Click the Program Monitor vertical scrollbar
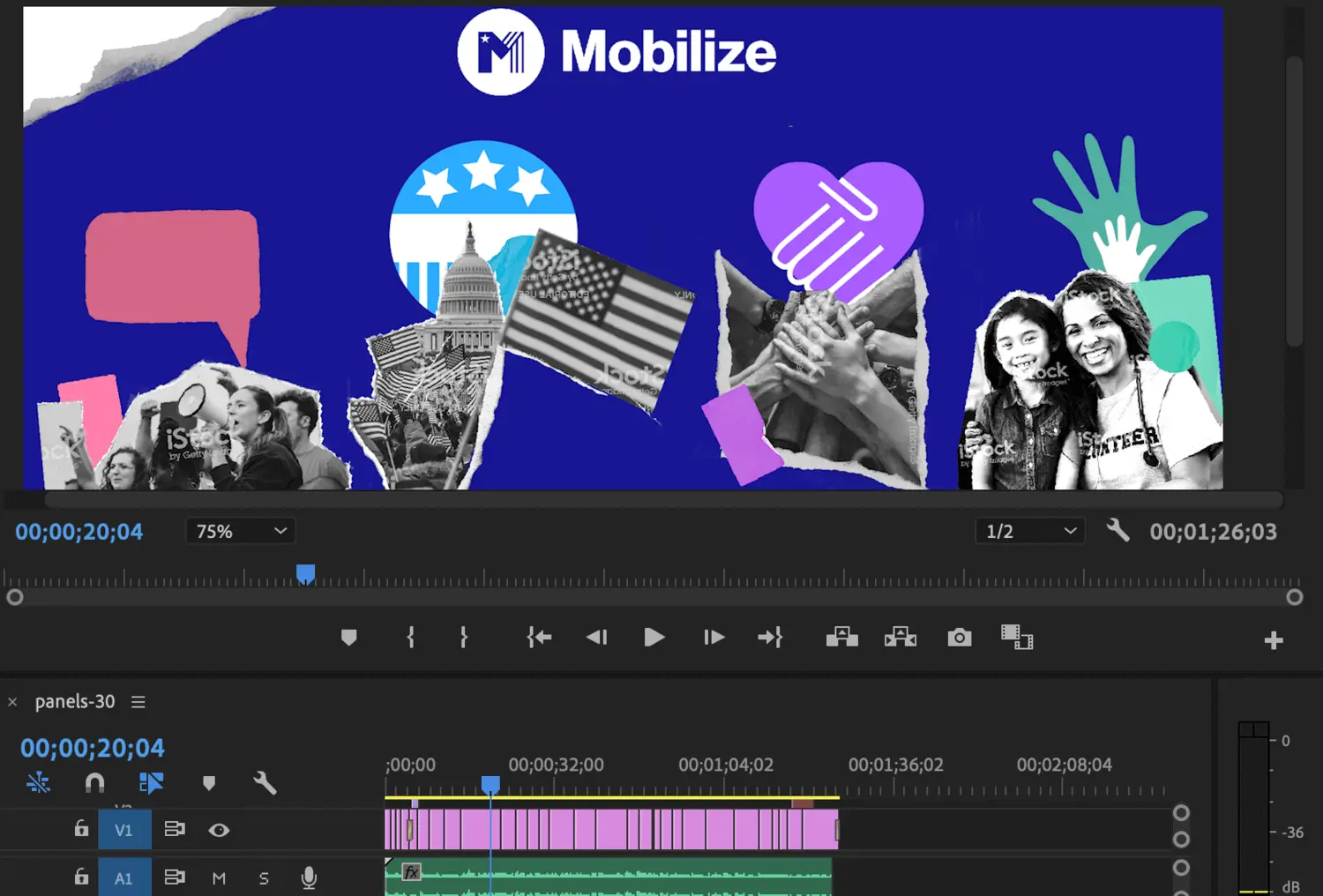Screen dimensions: 1323x896 click(1294, 203)
